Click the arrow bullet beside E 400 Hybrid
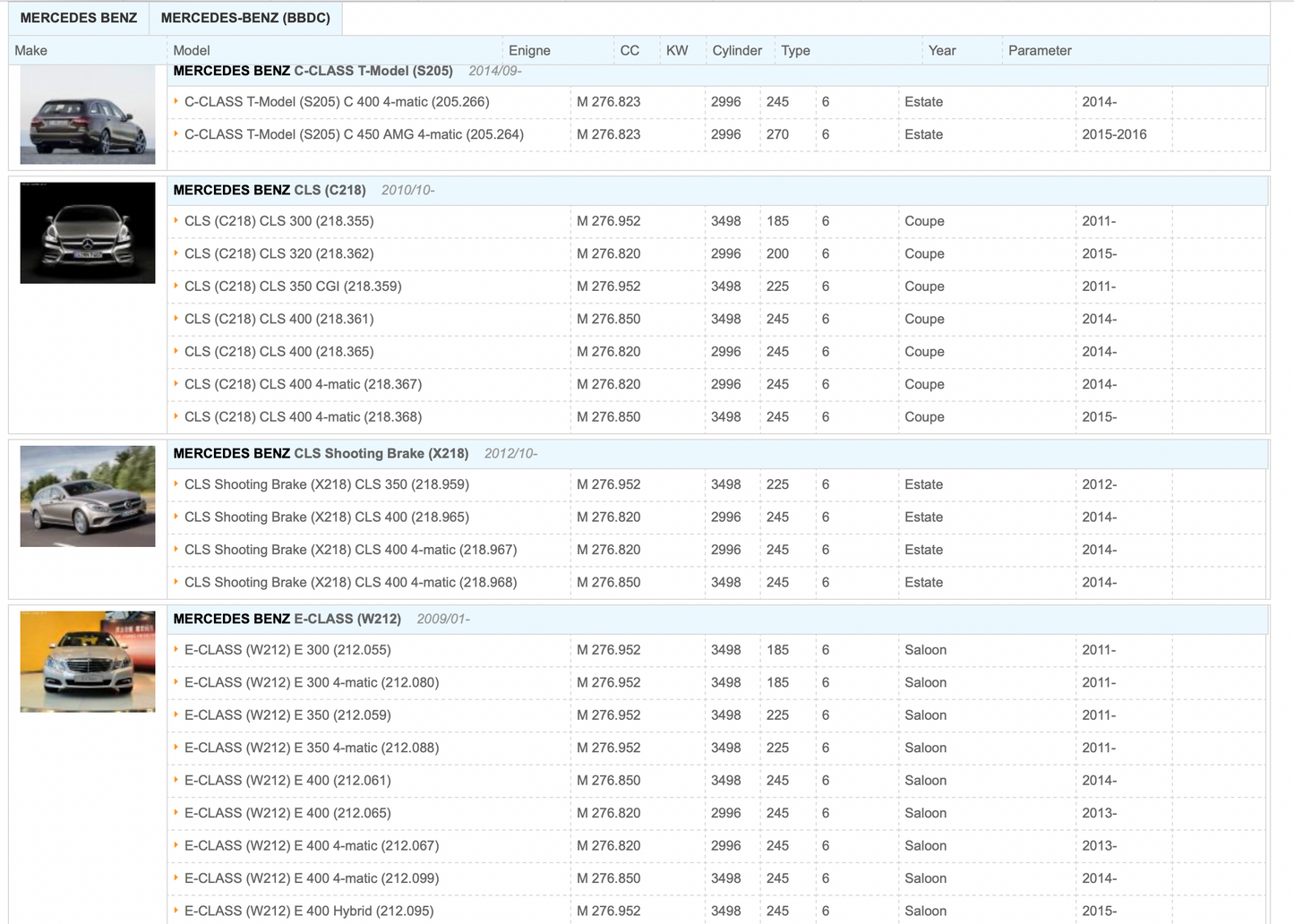This screenshot has height=924, width=1294. (x=176, y=911)
